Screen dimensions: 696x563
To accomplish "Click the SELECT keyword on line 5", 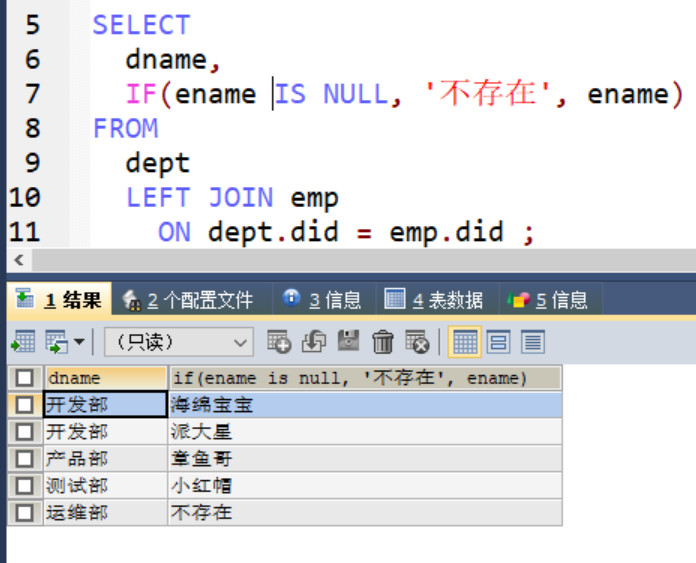I will (x=142, y=25).
